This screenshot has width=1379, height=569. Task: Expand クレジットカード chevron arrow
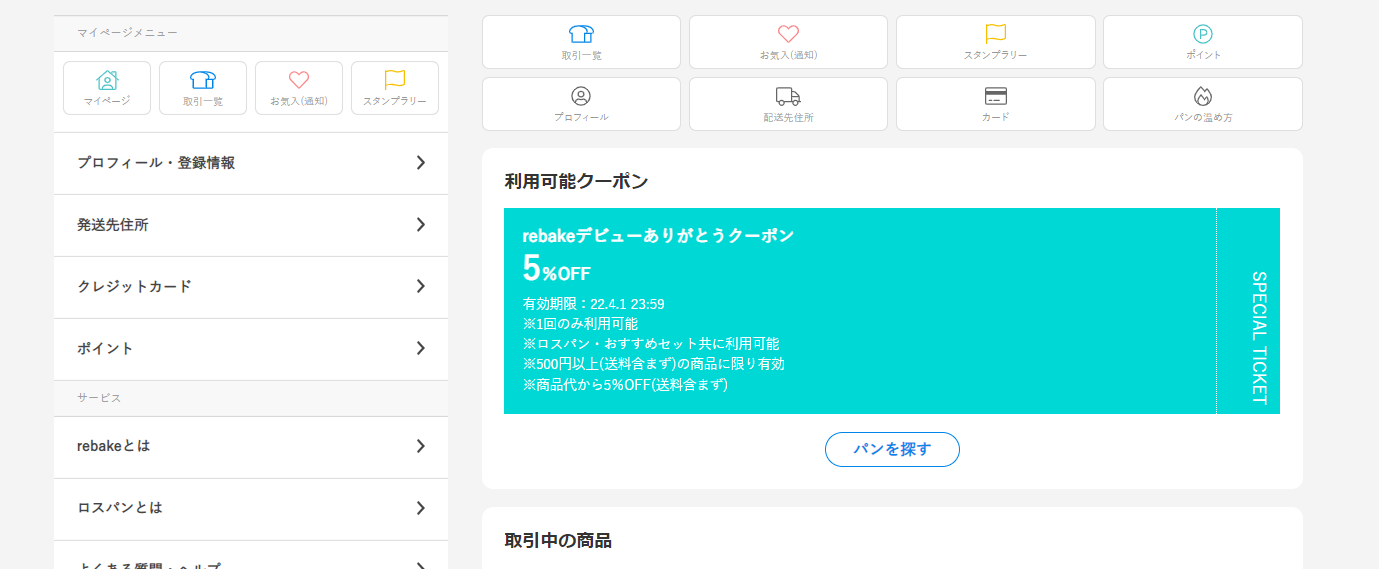(x=421, y=286)
